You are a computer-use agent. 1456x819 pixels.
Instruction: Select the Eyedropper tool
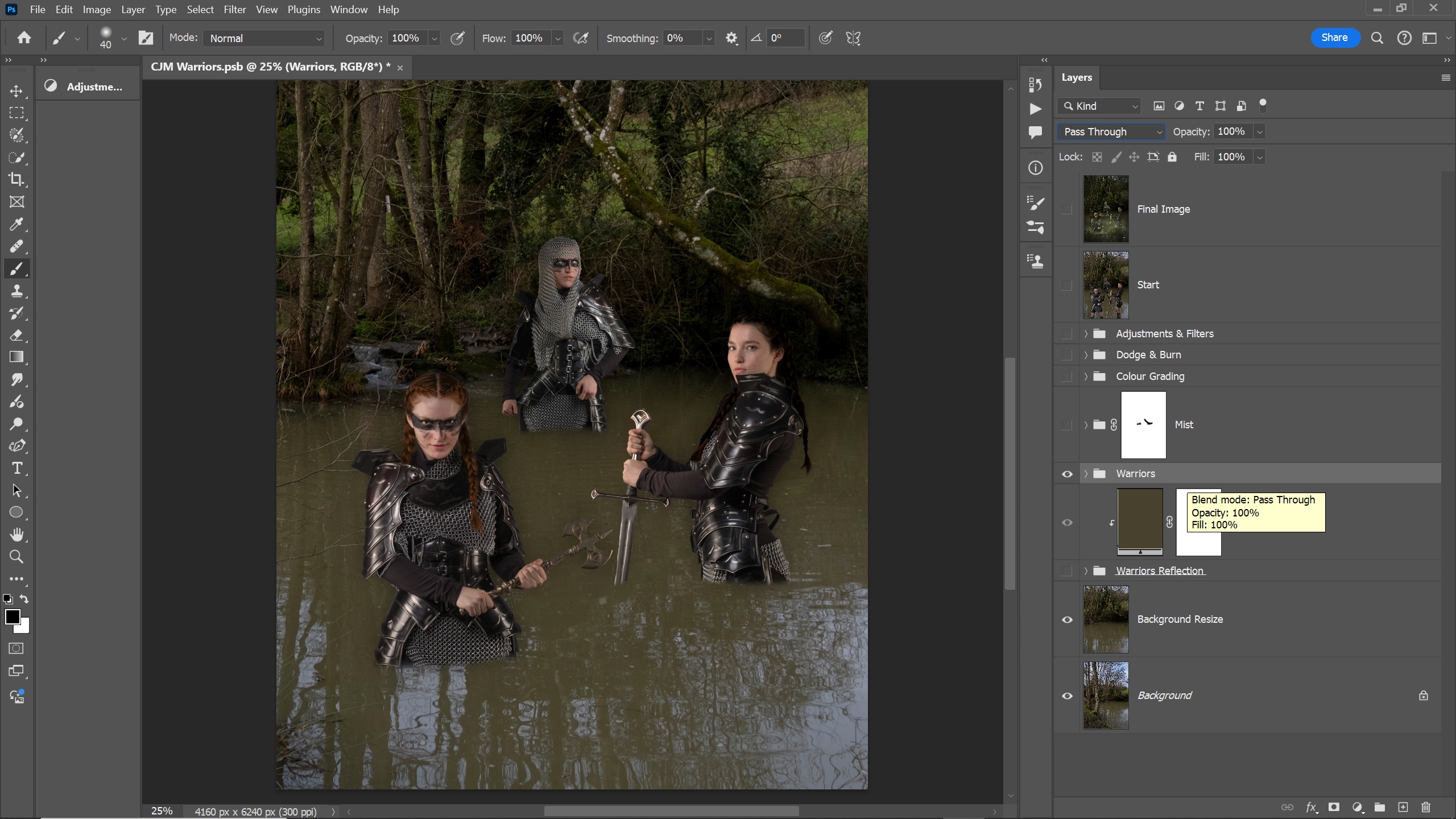click(16, 224)
